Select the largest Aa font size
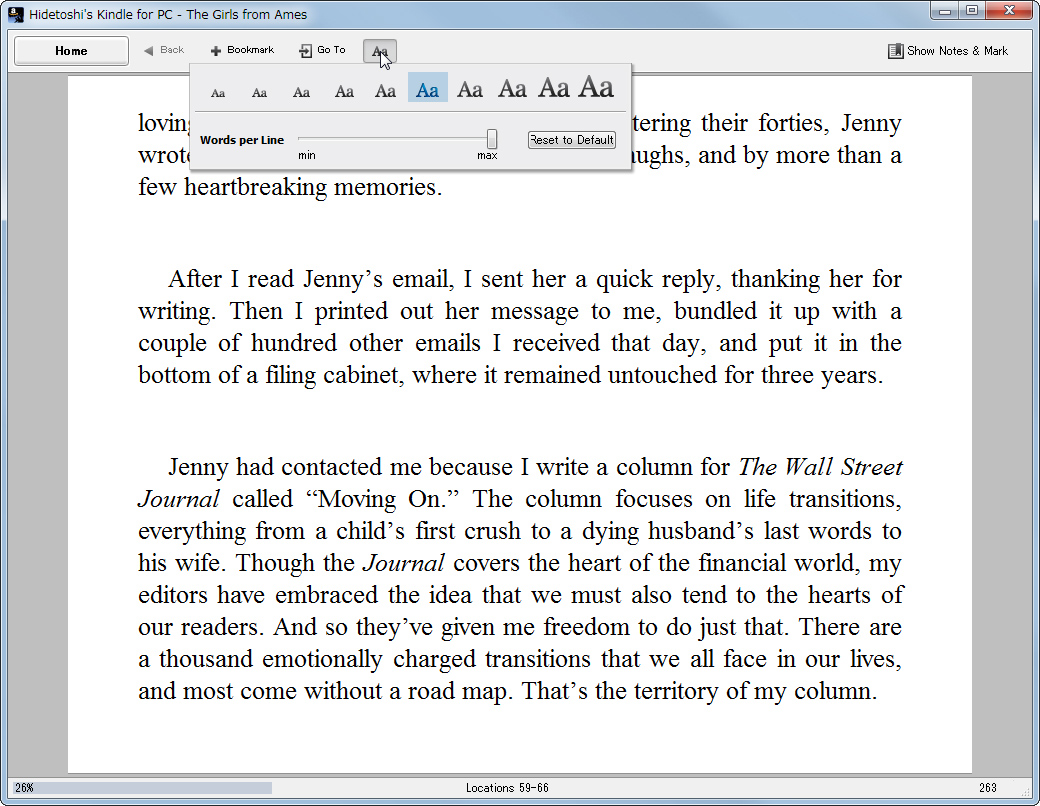This screenshot has width=1040, height=806. click(596, 86)
